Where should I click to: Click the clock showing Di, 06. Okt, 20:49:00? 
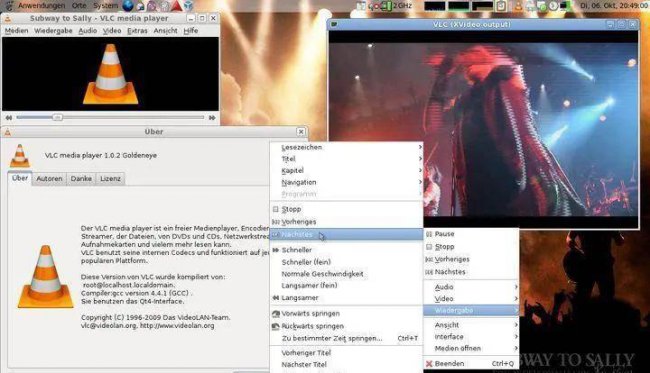click(x=614, y=6)
